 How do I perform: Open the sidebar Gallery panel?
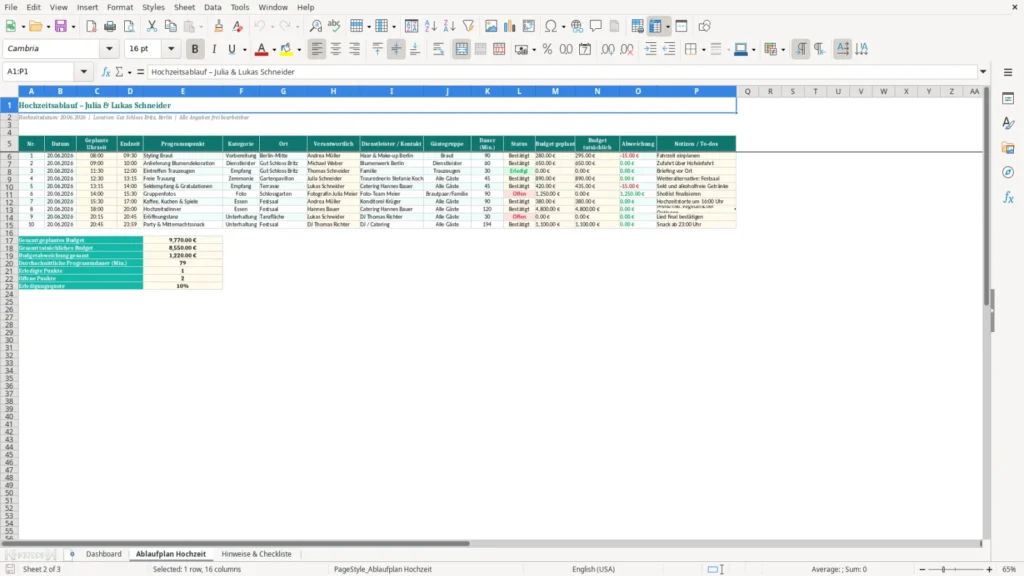1008,148
